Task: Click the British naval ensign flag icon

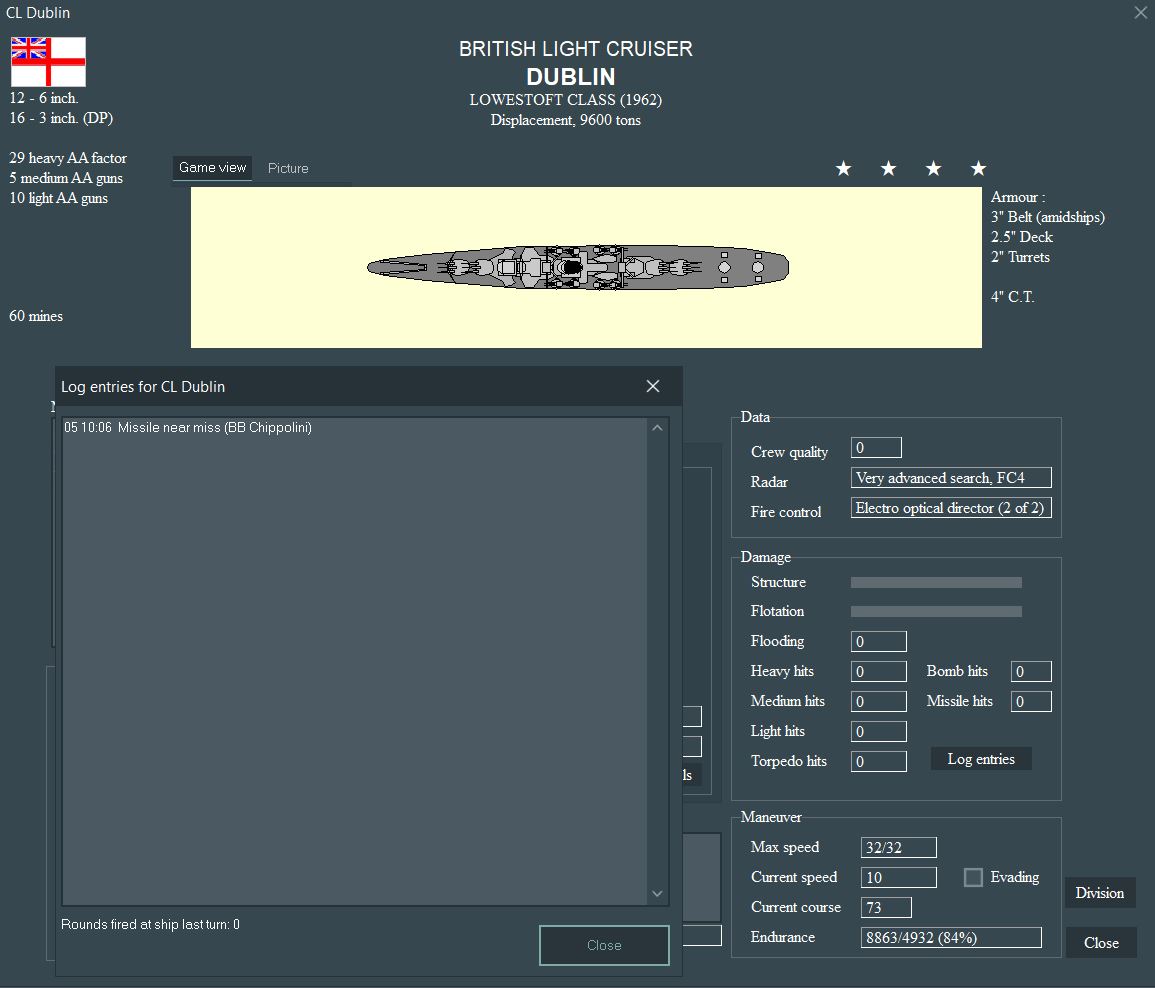Action: click(48, 62)
